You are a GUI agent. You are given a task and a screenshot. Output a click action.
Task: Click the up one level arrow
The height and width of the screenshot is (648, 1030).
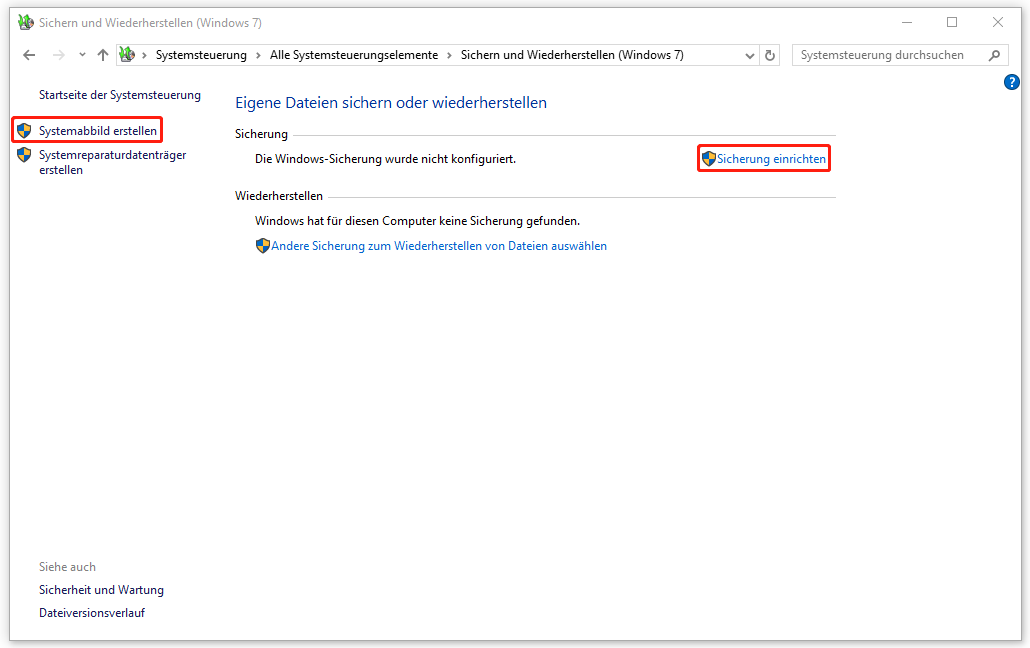click(x=103, y=56)
